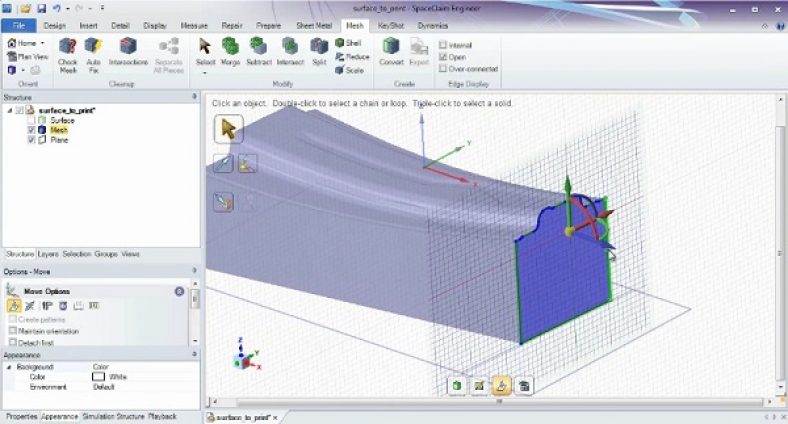Open the Intersections cleanup tool

pos(129,52)
